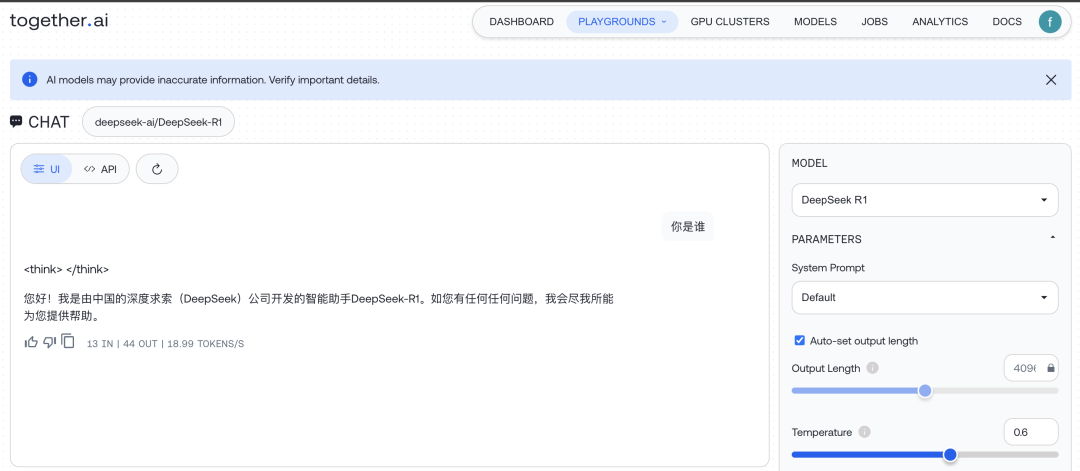The image size is (1080, 471).
Task: Open the DeepSeek R1 model dropdown
Action: (925, 200)
